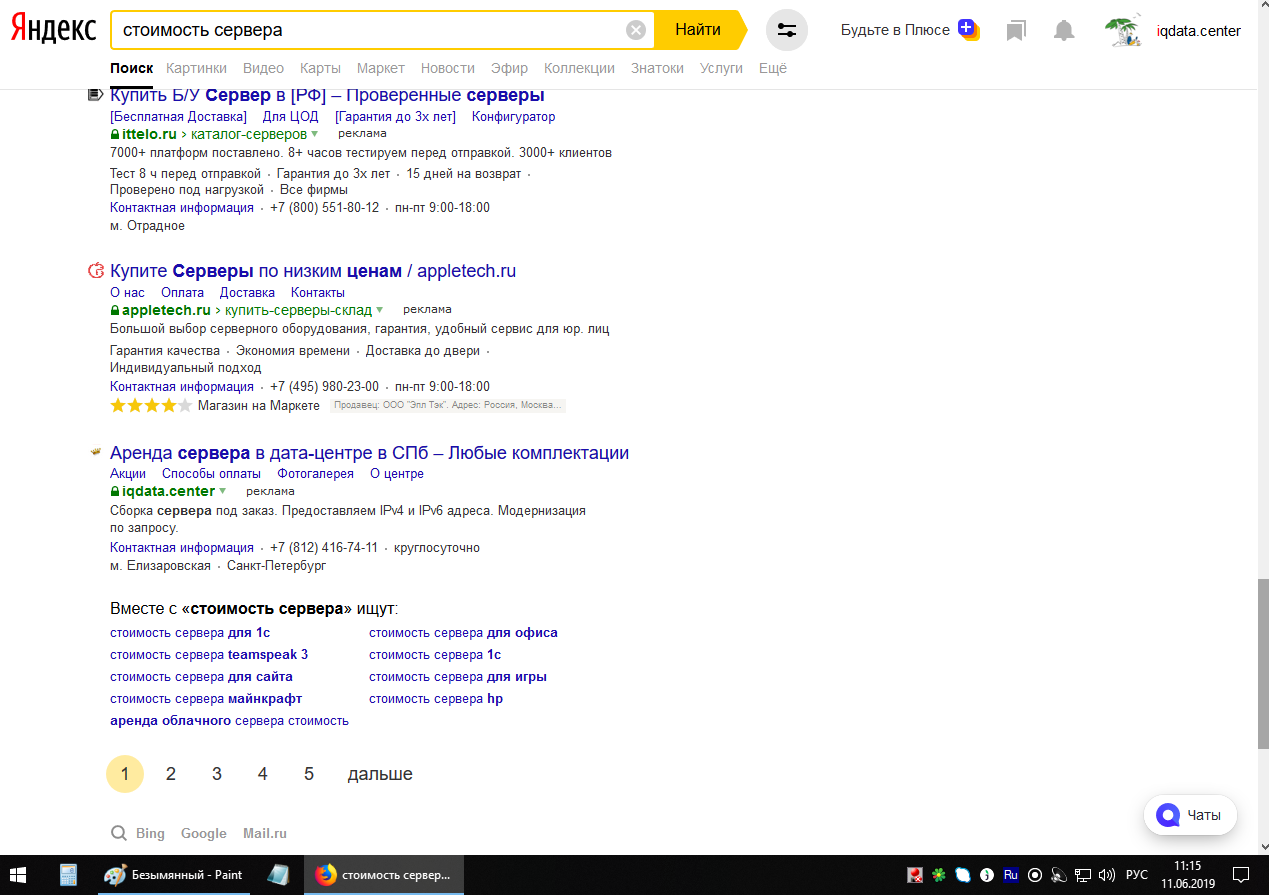Open the Chats bubble icon

(1168, 815)
